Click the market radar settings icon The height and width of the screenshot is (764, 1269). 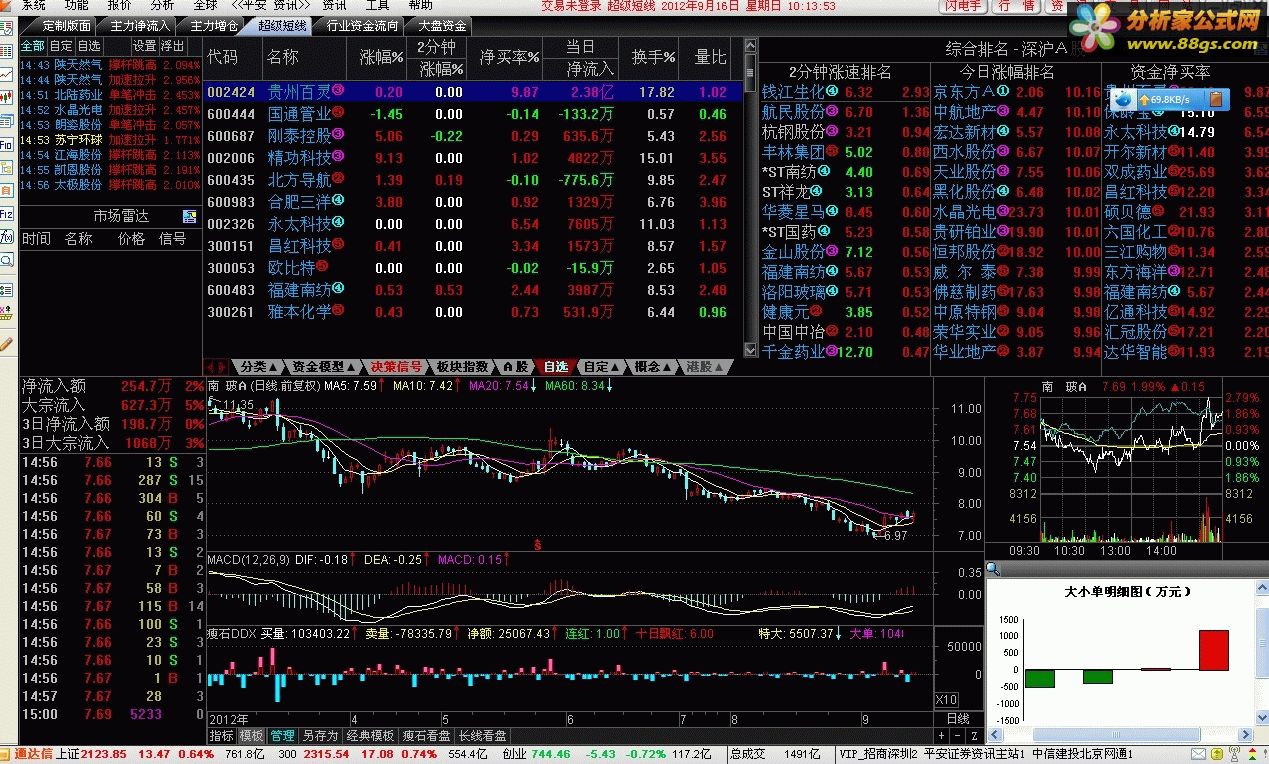click(x=190, y=216)
